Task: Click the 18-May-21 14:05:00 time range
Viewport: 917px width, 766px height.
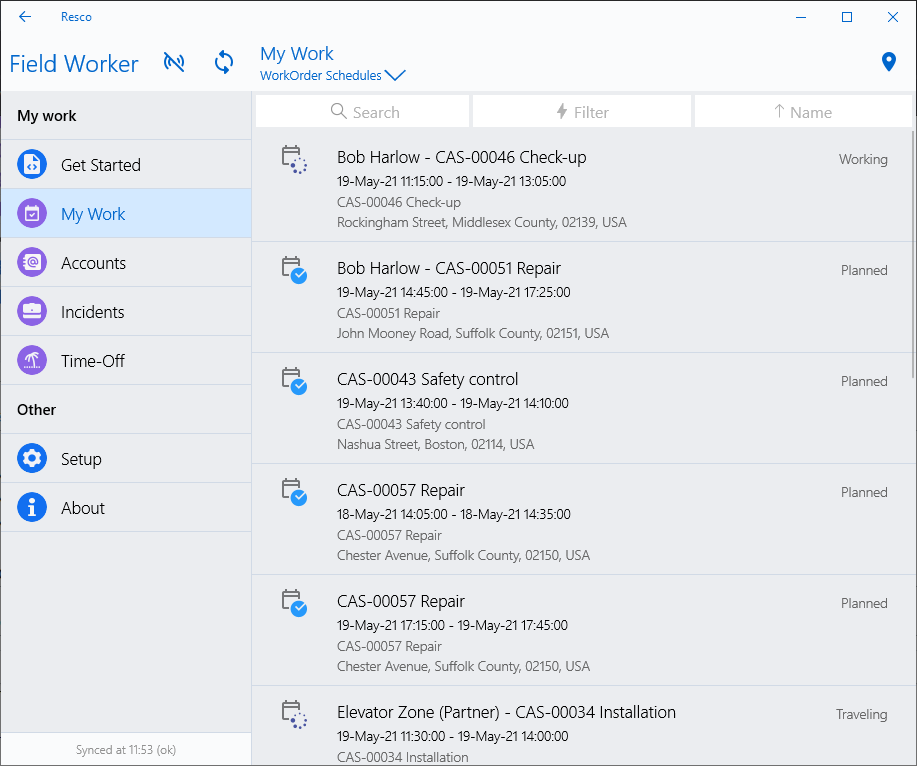Action: [453, 514]
